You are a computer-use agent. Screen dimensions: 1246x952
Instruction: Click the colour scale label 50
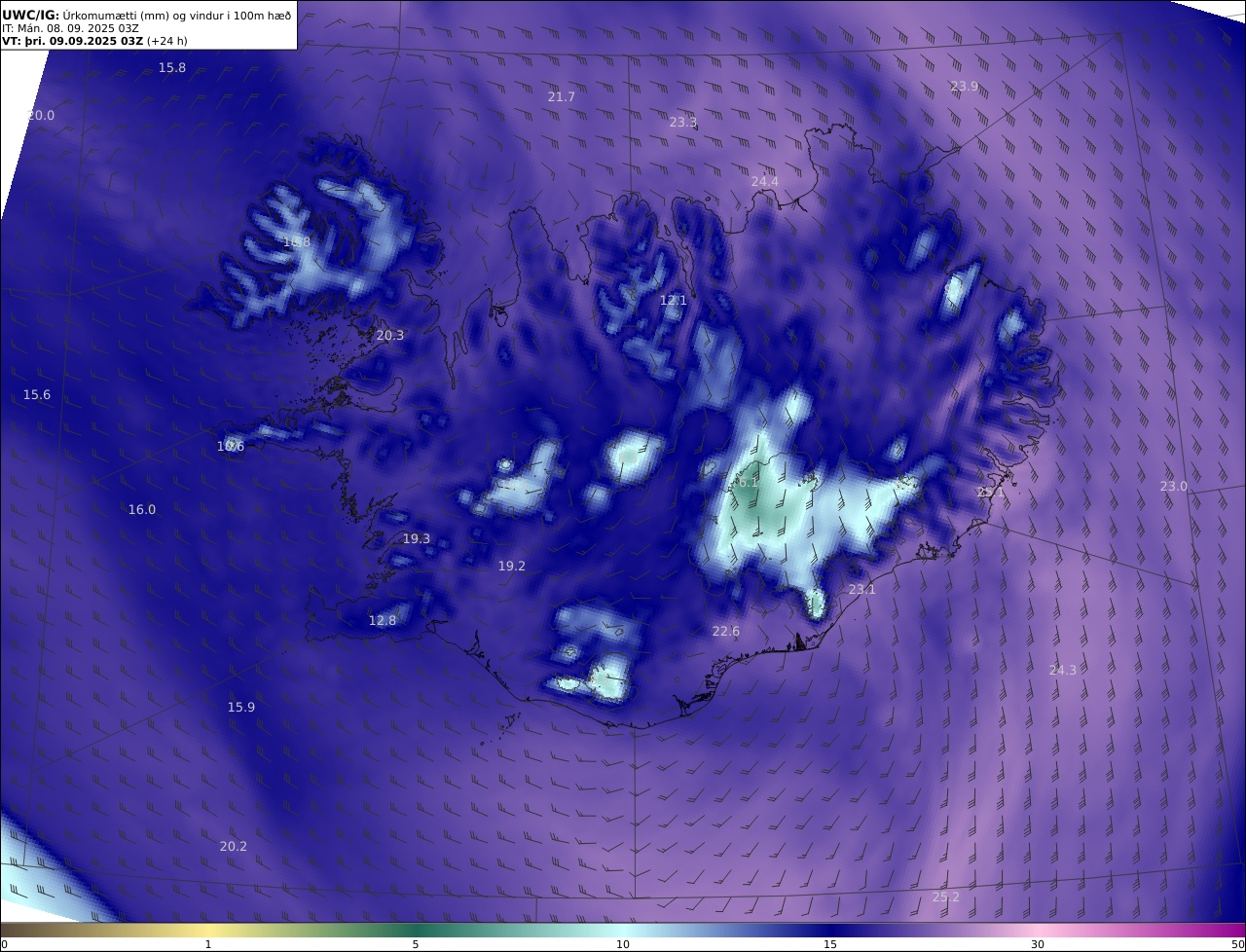pyautogui.click(x=1238, y=945)
